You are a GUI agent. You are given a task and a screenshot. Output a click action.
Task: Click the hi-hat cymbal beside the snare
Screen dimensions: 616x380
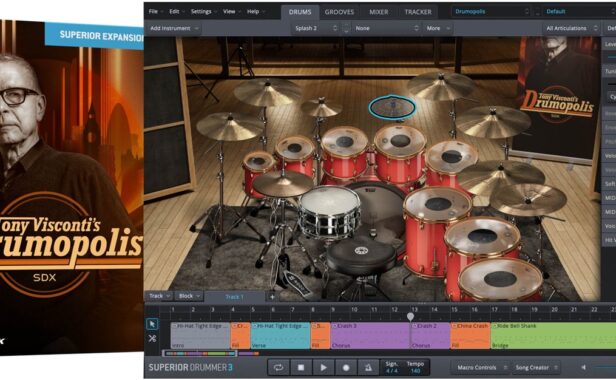pos(282,184)
